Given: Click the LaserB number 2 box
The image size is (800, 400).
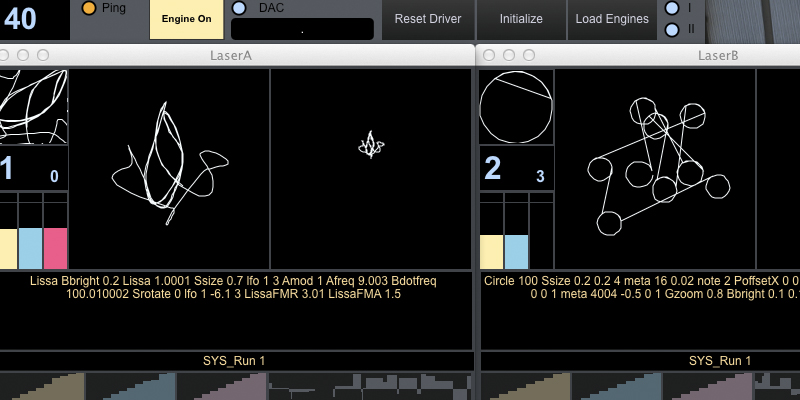Looking at the screenshot, I should pyautogui.click(x=516, y=170).
